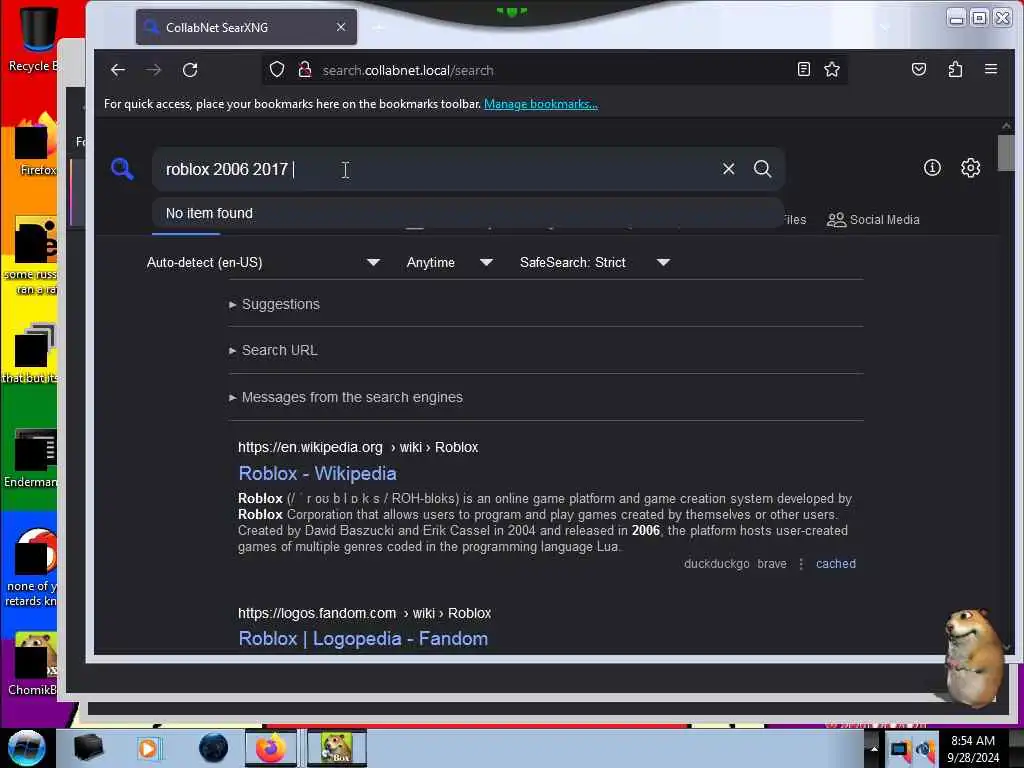Reload the page with the refresh icon
1024x768 pixels.
point(190,70)
